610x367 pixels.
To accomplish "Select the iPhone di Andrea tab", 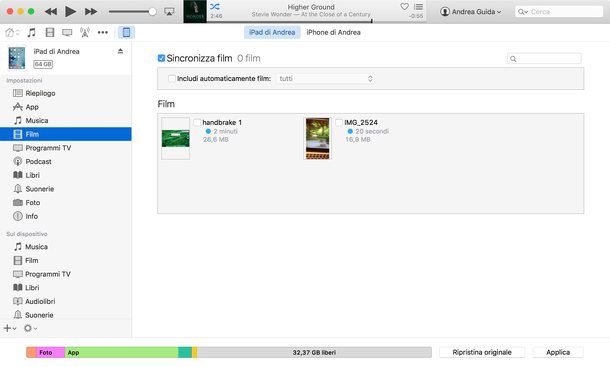I will pos(333,32).
